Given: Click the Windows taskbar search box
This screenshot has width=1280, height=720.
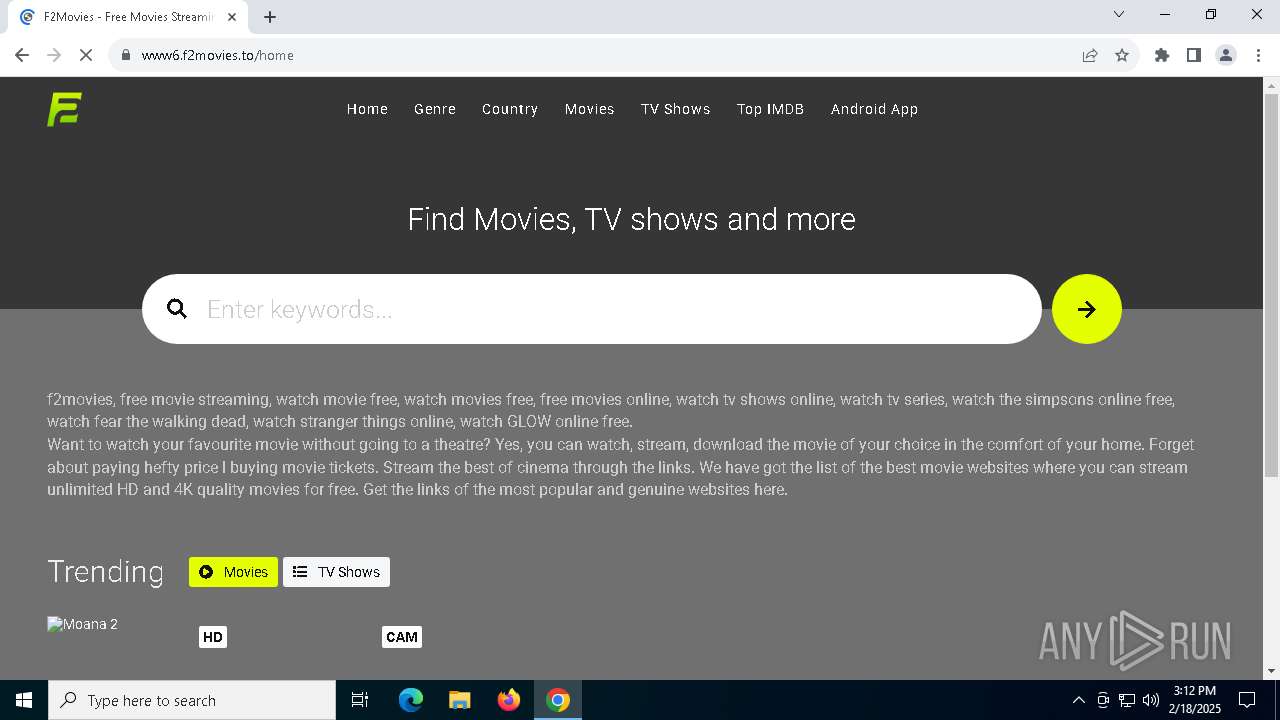Looking at the screenshot, I should (x=192, y=700).
